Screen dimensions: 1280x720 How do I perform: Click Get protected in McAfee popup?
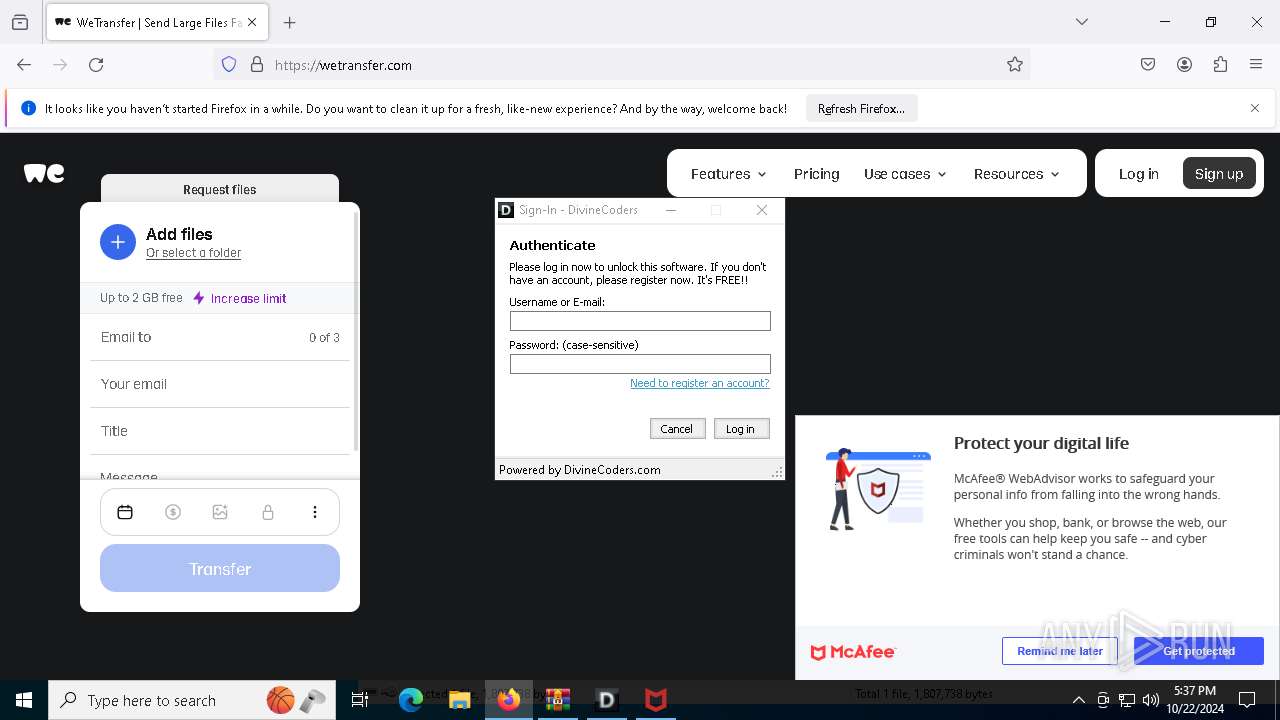pos(1199,651)
